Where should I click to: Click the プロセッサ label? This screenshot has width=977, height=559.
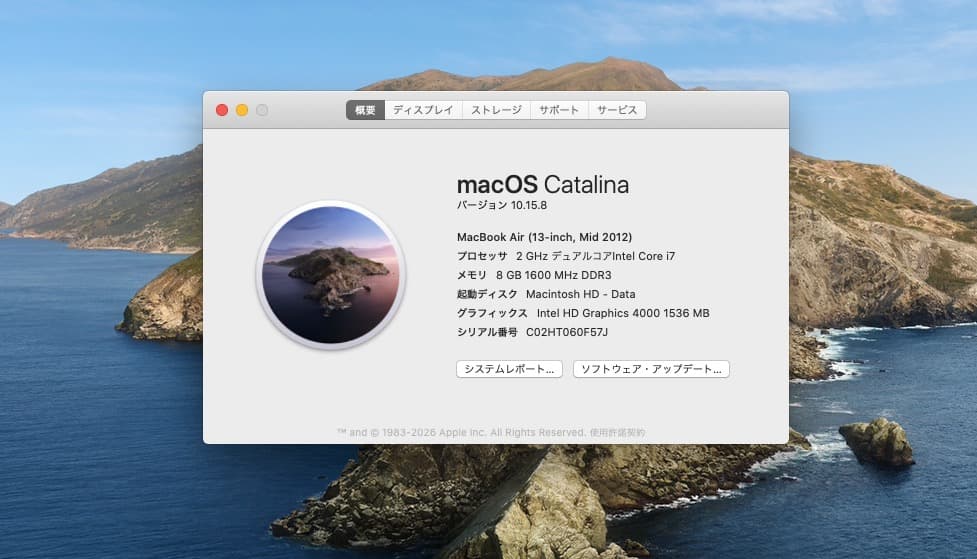point(482,256)
